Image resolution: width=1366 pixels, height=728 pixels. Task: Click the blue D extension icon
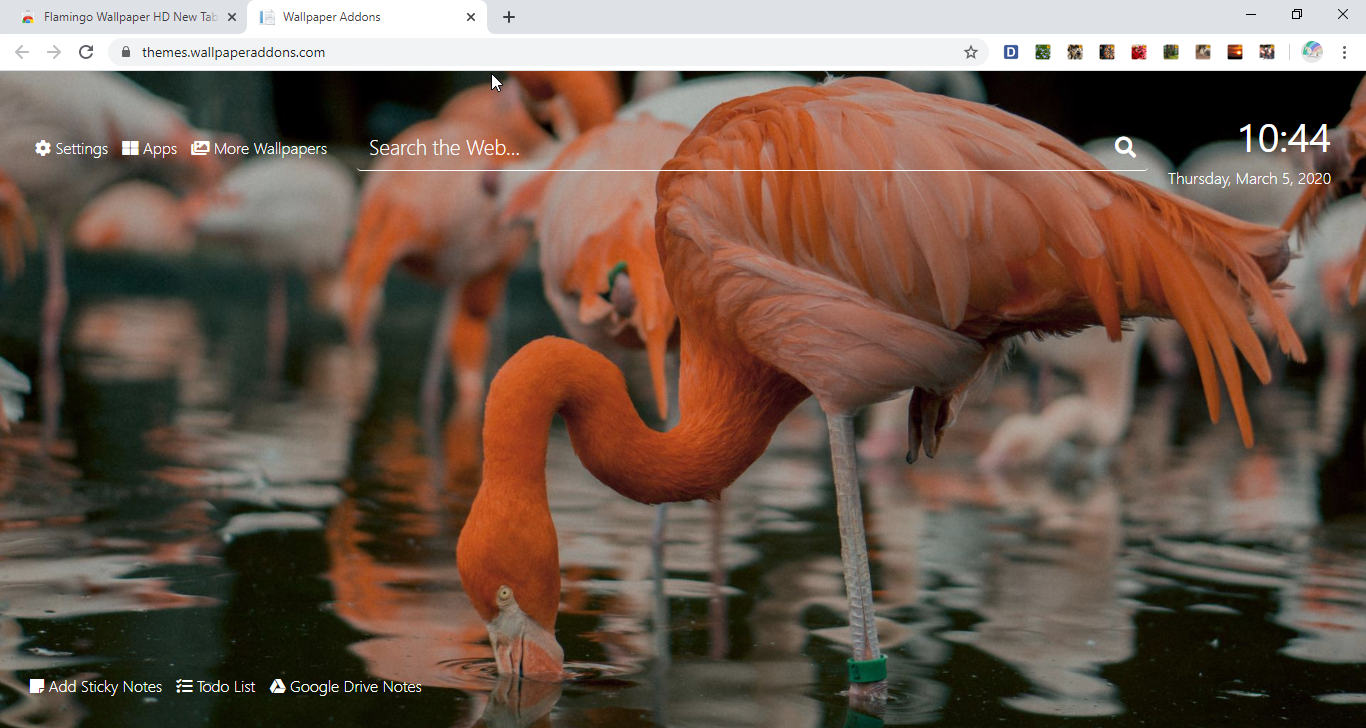pos(1011,52)
